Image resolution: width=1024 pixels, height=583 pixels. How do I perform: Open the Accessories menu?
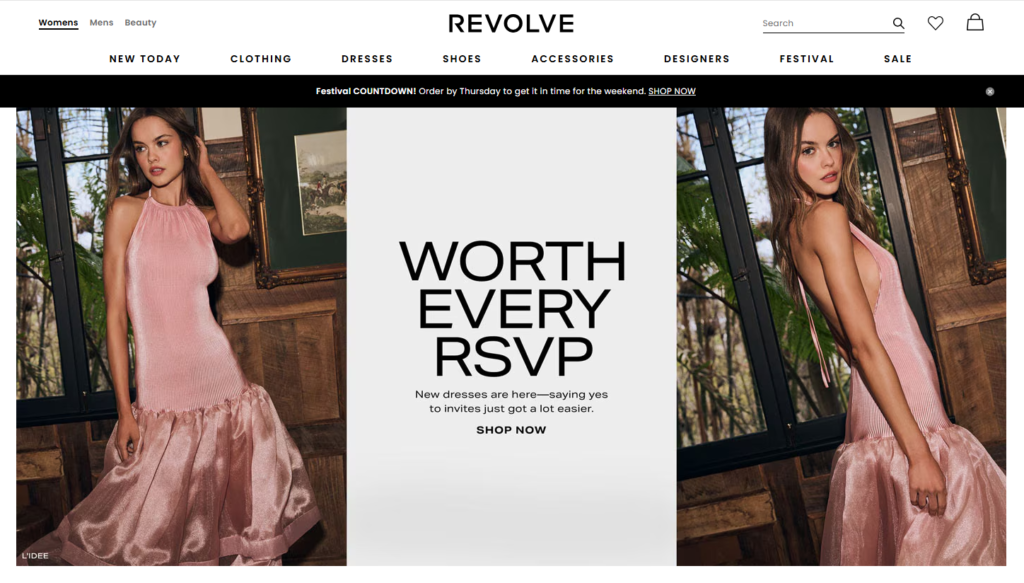click(573, 59)
